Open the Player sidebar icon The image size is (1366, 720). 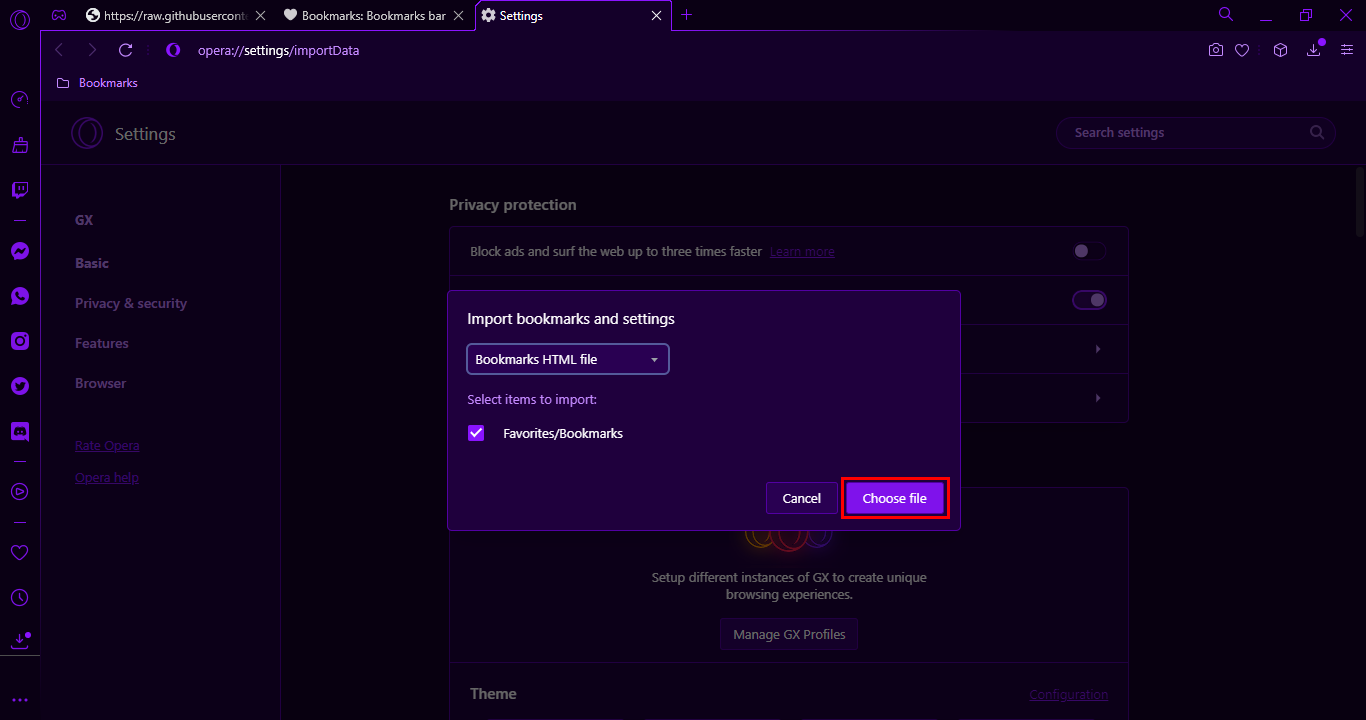click(x=19, y=491)
